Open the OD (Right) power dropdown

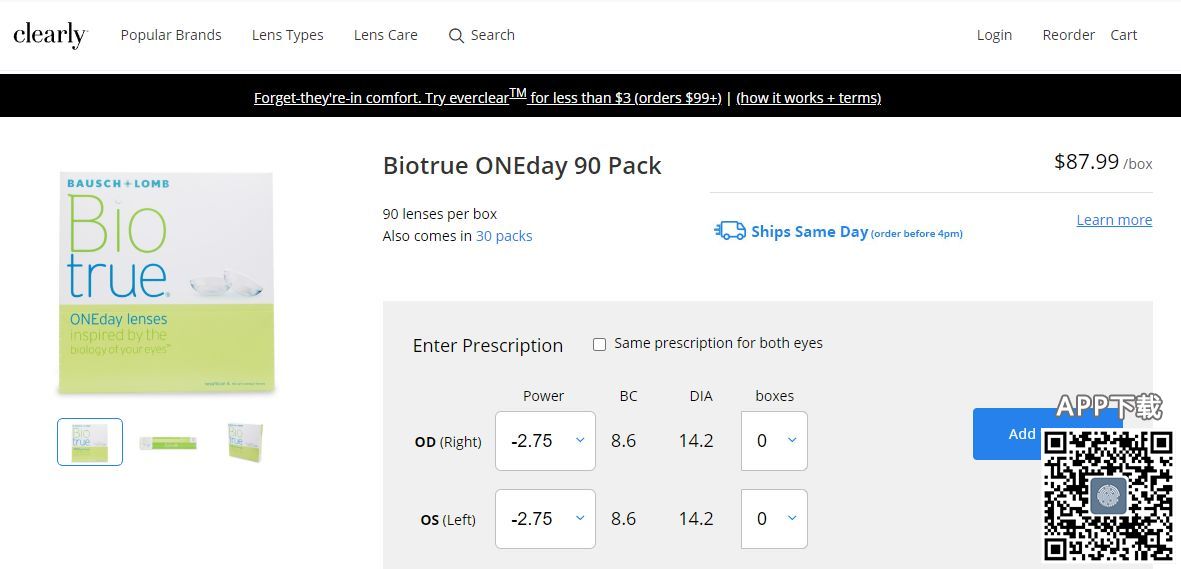click(x=545, y=441)
